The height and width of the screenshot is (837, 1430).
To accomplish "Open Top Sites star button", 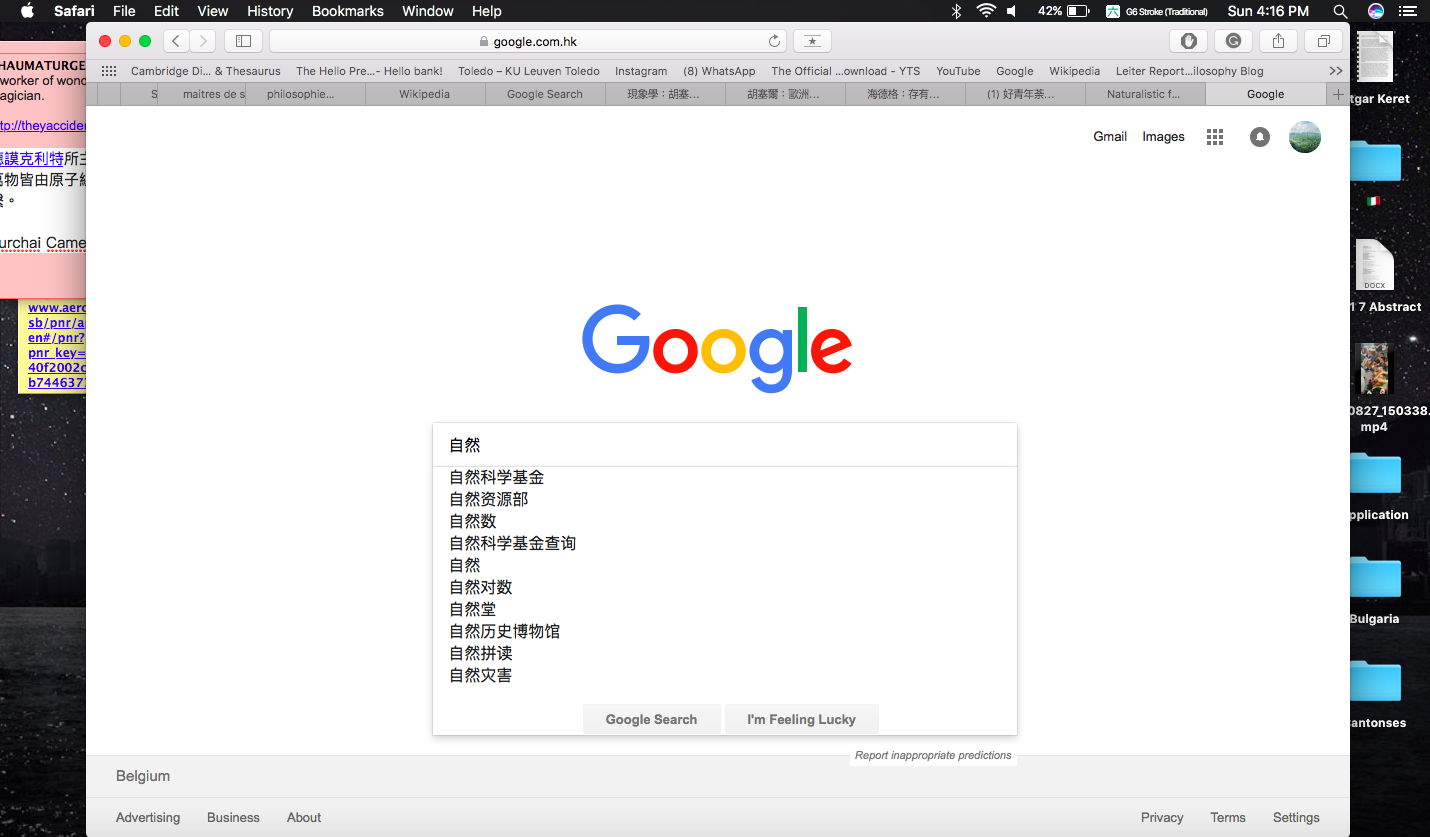I will [x=812, y=41].
